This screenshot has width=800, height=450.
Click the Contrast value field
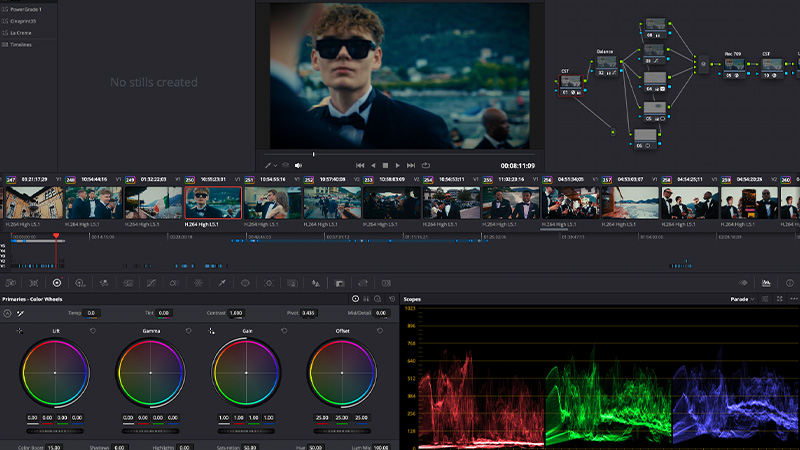point(236,313)
